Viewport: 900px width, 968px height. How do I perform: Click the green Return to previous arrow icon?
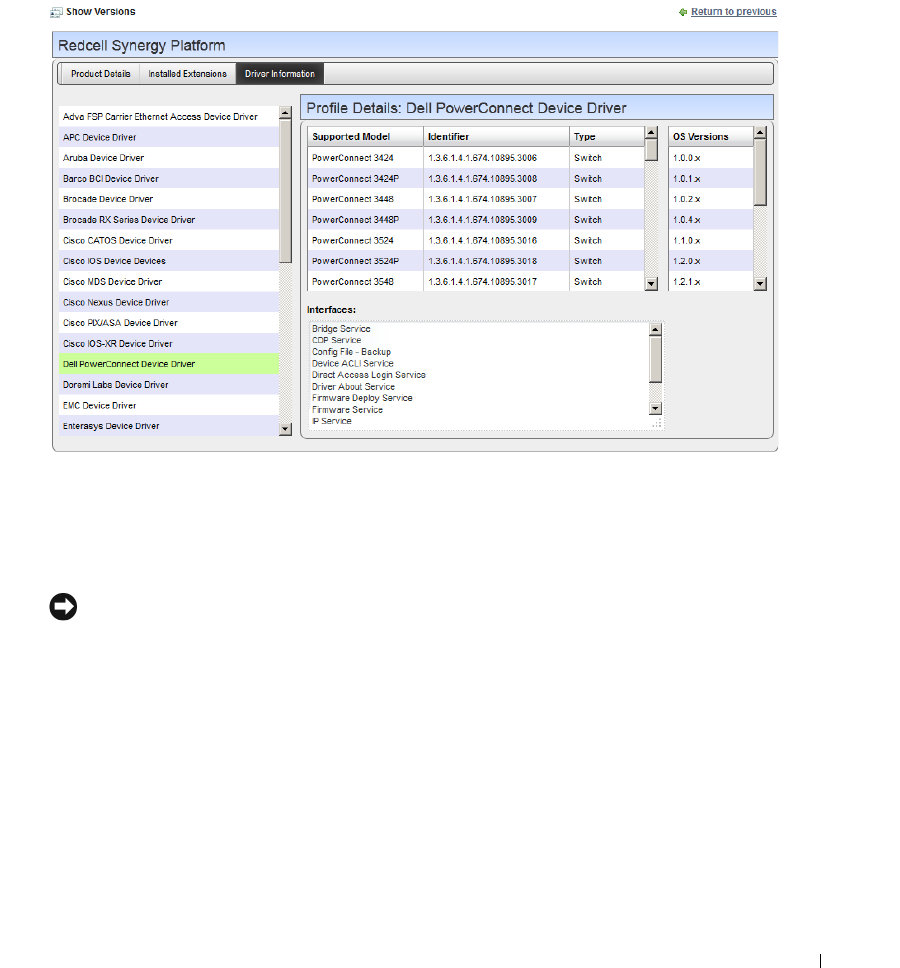click(683, 12)
